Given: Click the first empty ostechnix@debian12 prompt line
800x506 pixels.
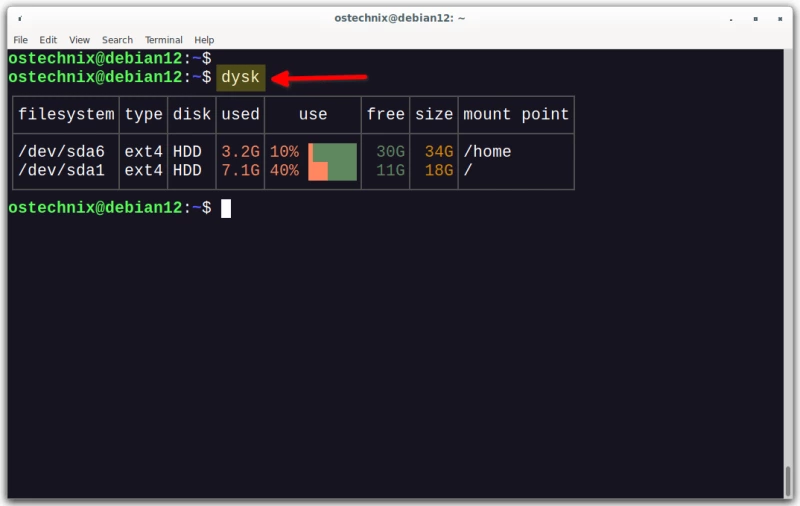Looking at the screenshot, I should coord(110,58).
